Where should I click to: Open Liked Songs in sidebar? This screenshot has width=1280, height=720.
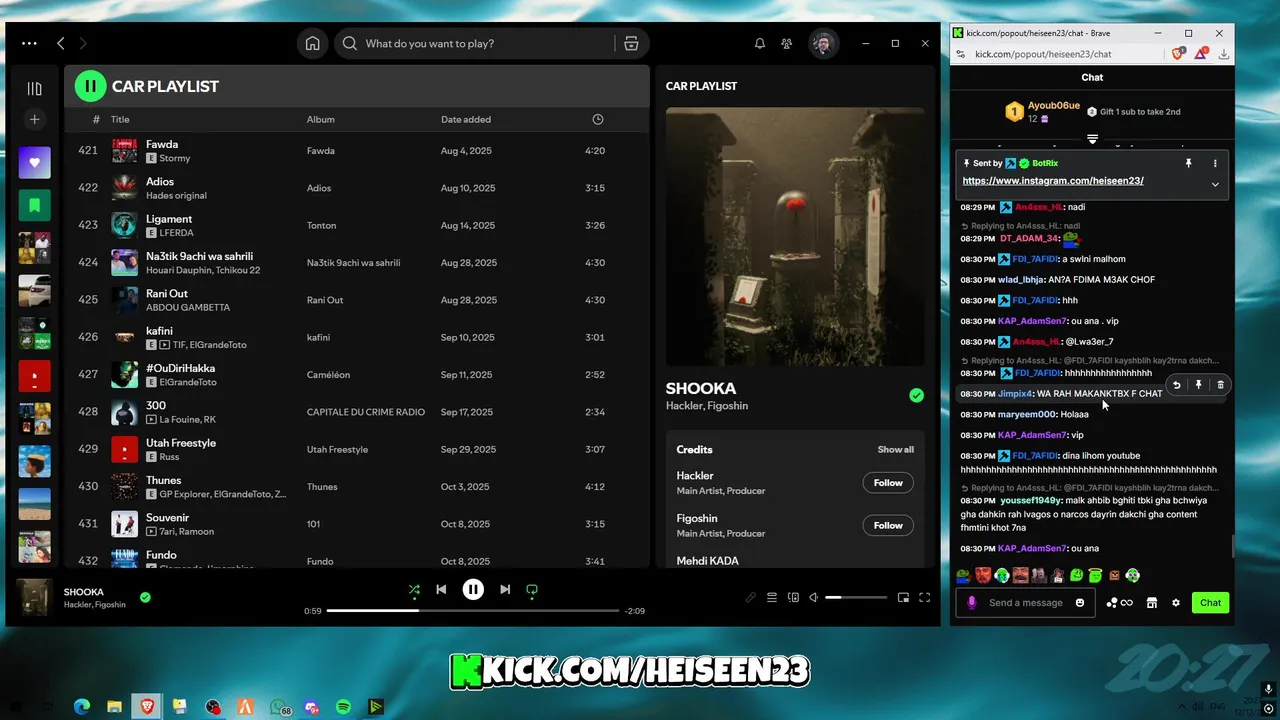click(x=34, y=163)
